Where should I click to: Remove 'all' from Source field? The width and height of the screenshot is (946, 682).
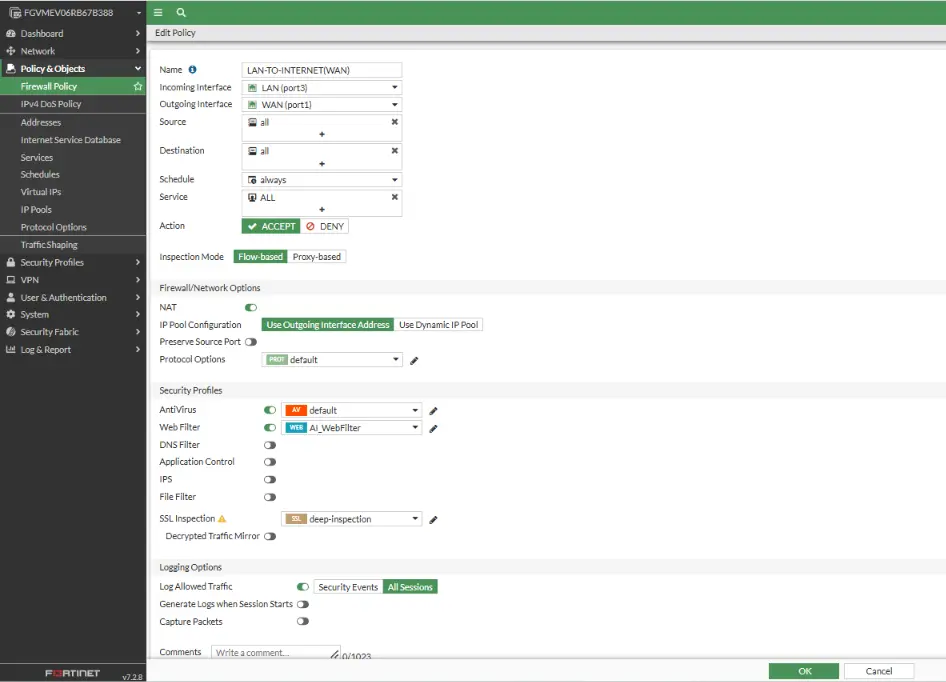point(395,122)
